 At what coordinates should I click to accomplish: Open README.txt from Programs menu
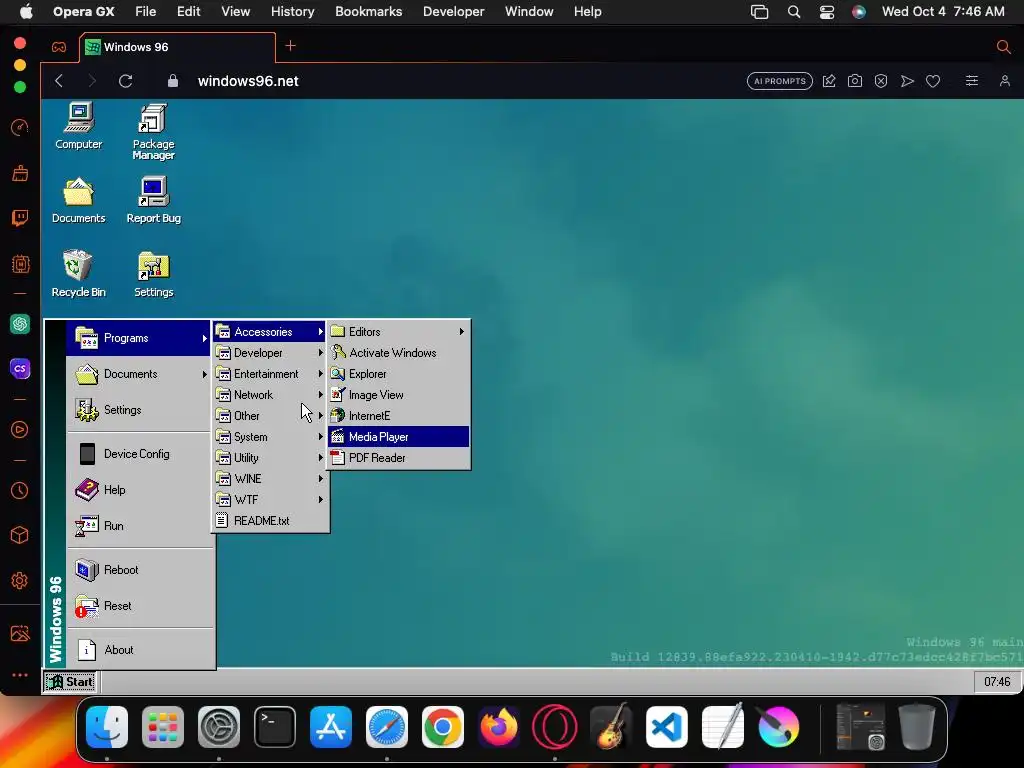270,520
